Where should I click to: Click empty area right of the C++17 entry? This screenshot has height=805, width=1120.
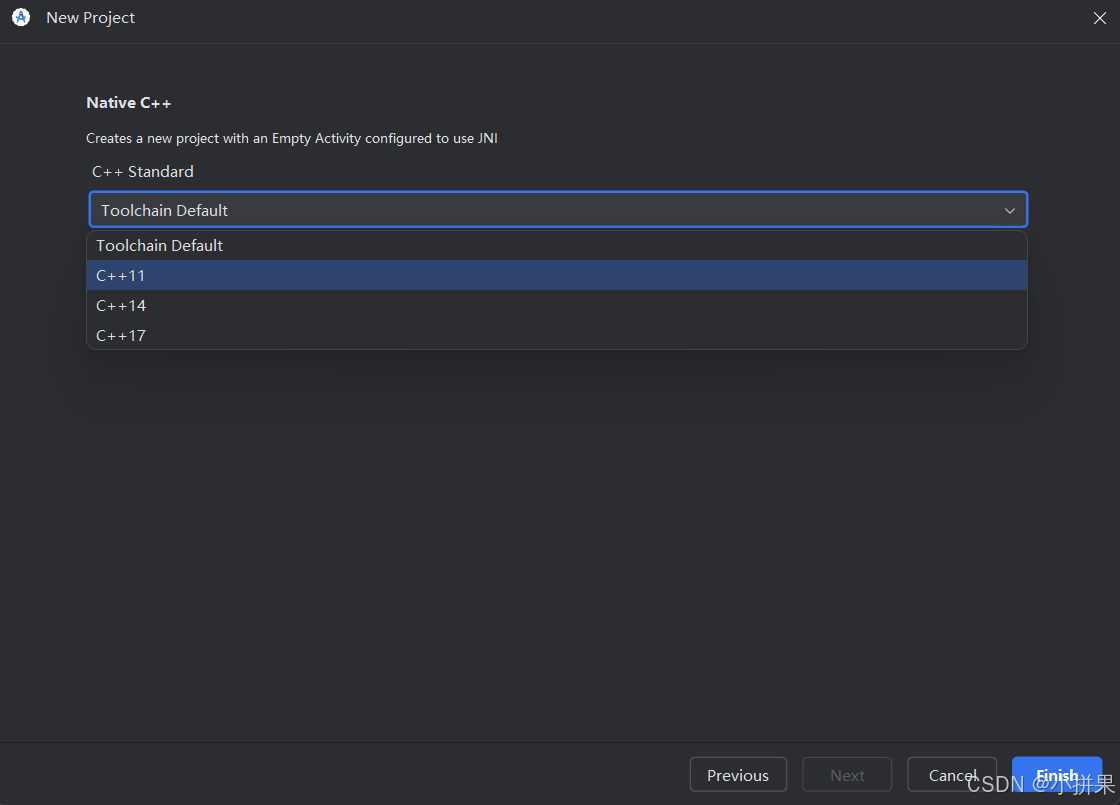coord(586,335)
